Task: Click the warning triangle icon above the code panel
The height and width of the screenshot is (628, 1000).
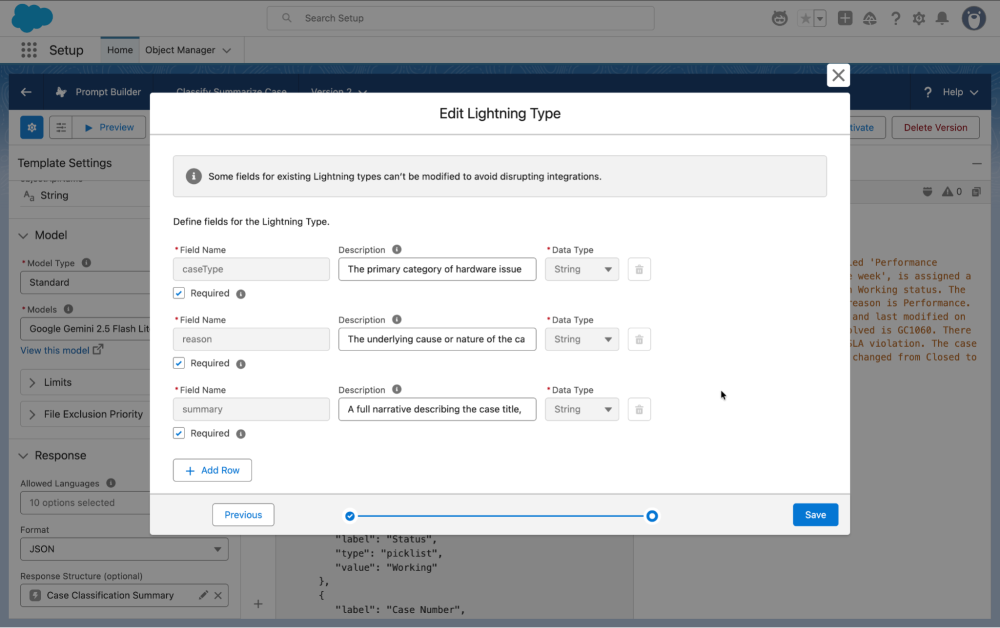Action: tap(946, 191)
